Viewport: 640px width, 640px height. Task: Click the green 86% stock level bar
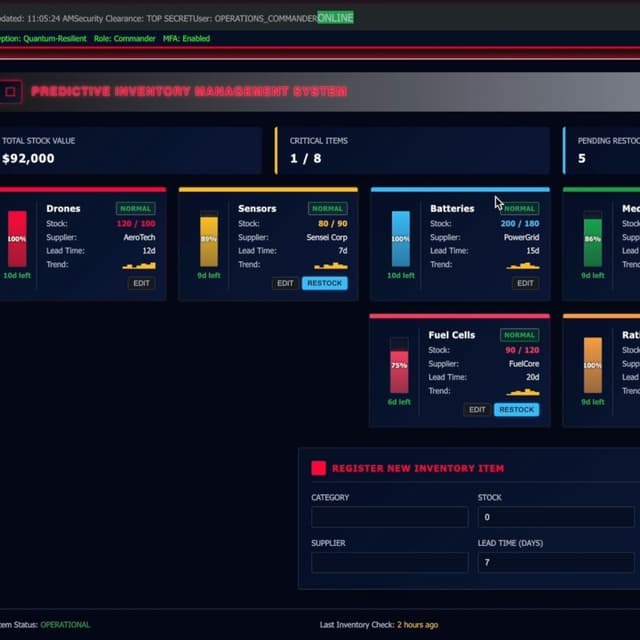[593, 239]
